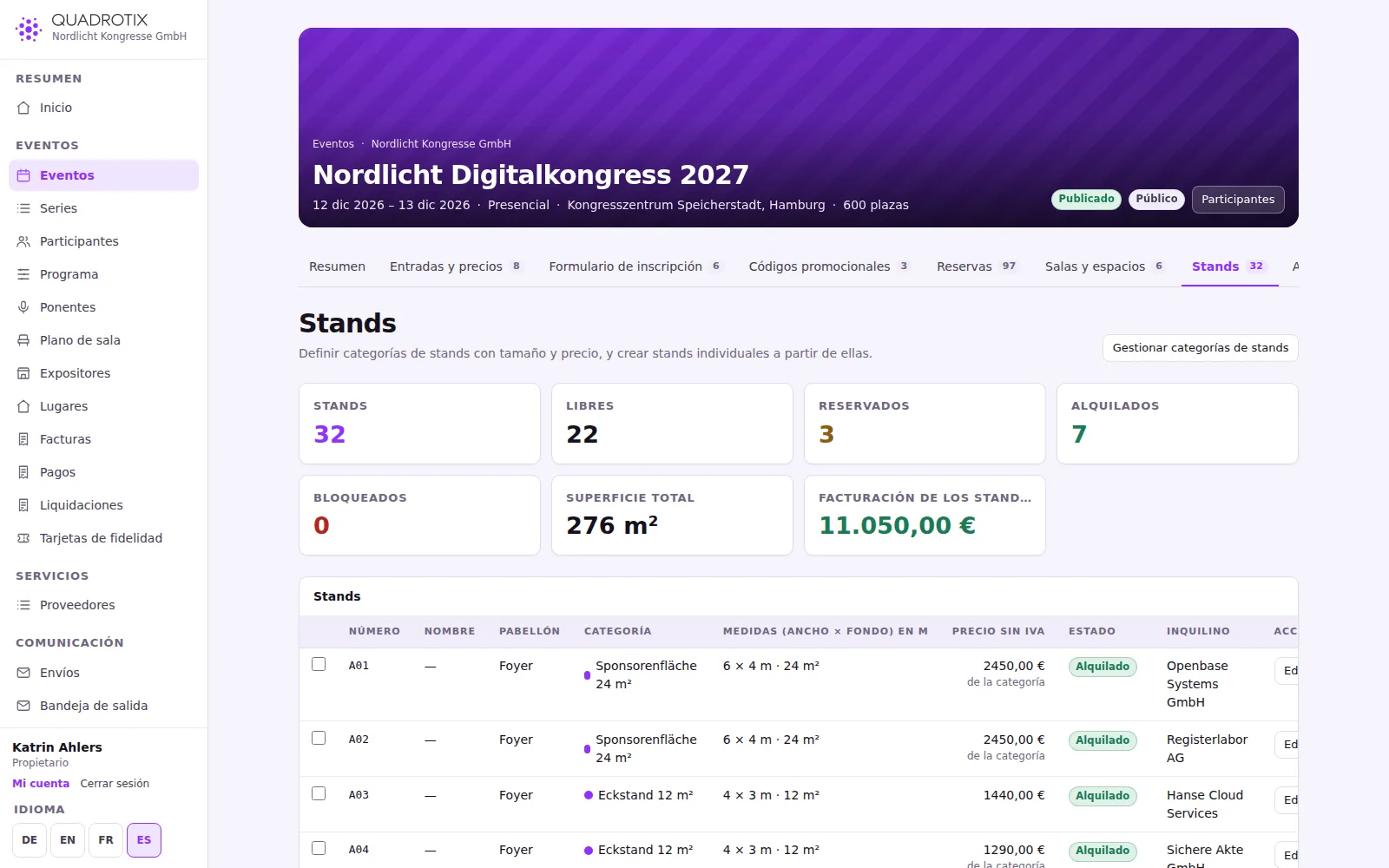Screen dimensions: 1389x868
Task: Click the Precio sin IVA column header
Action: pyautogui.click(x=998, y=631)
